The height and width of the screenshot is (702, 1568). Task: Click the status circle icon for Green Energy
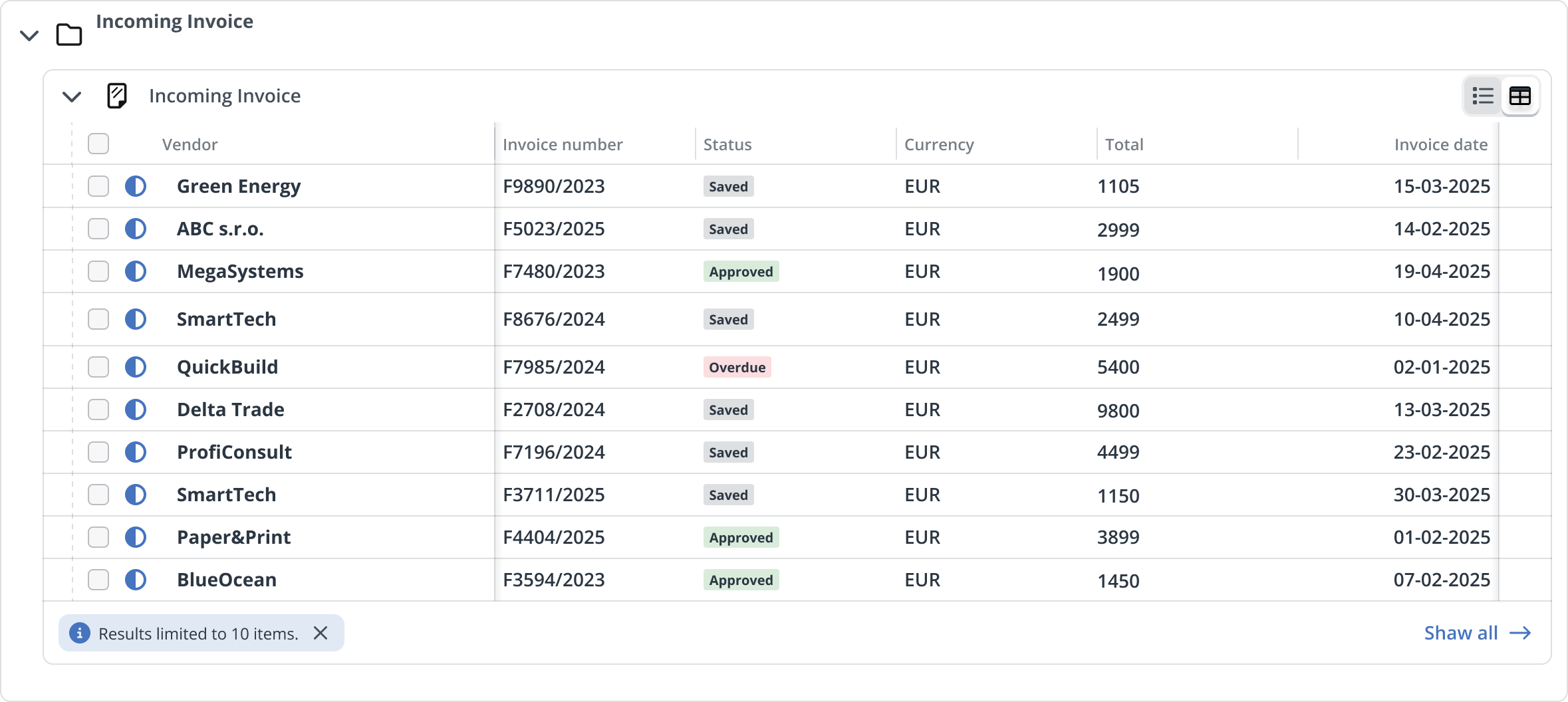click(x=136, y=186)
